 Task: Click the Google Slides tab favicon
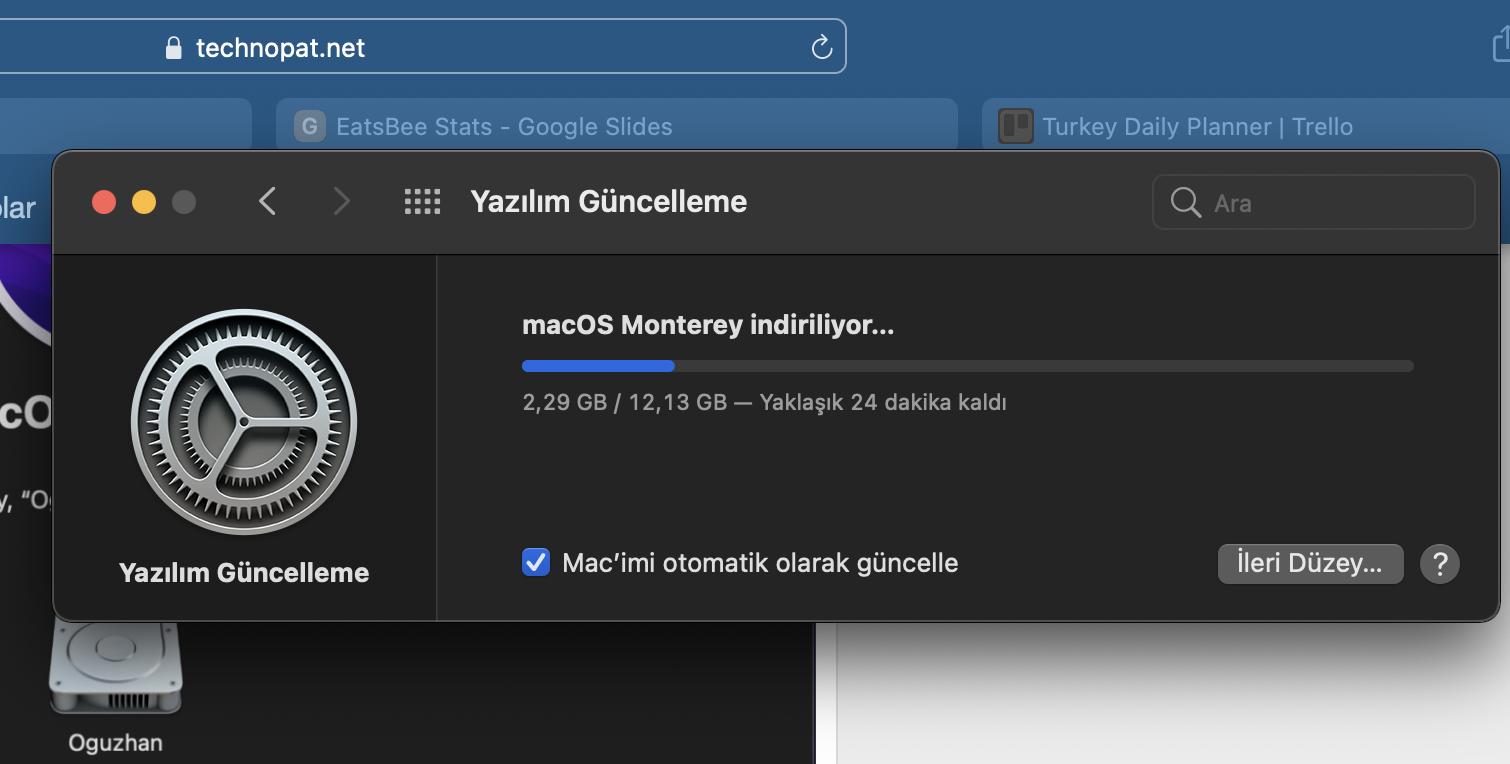[x=310, y=126]
